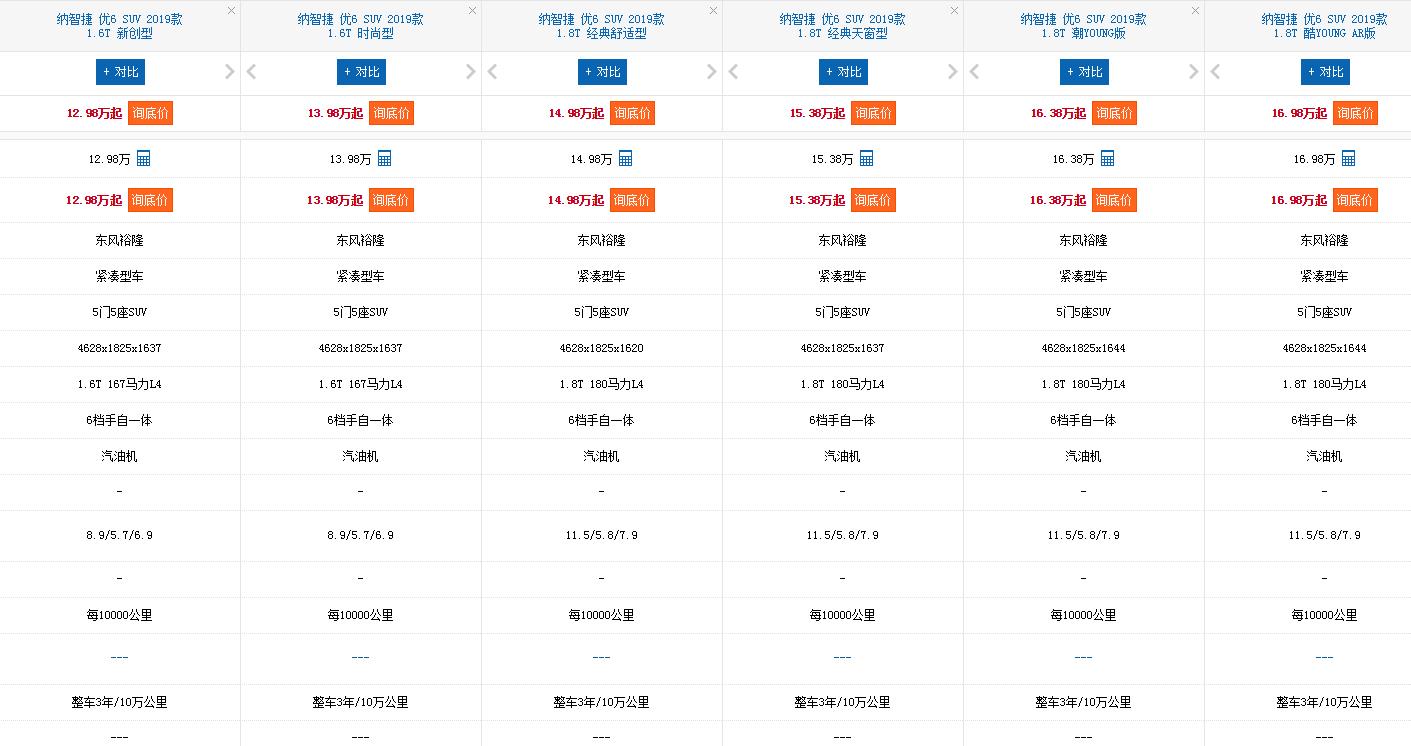1411x746 pixels.
Task: Select dimension text 4628x1825x1620
Action: coord(602,348)
